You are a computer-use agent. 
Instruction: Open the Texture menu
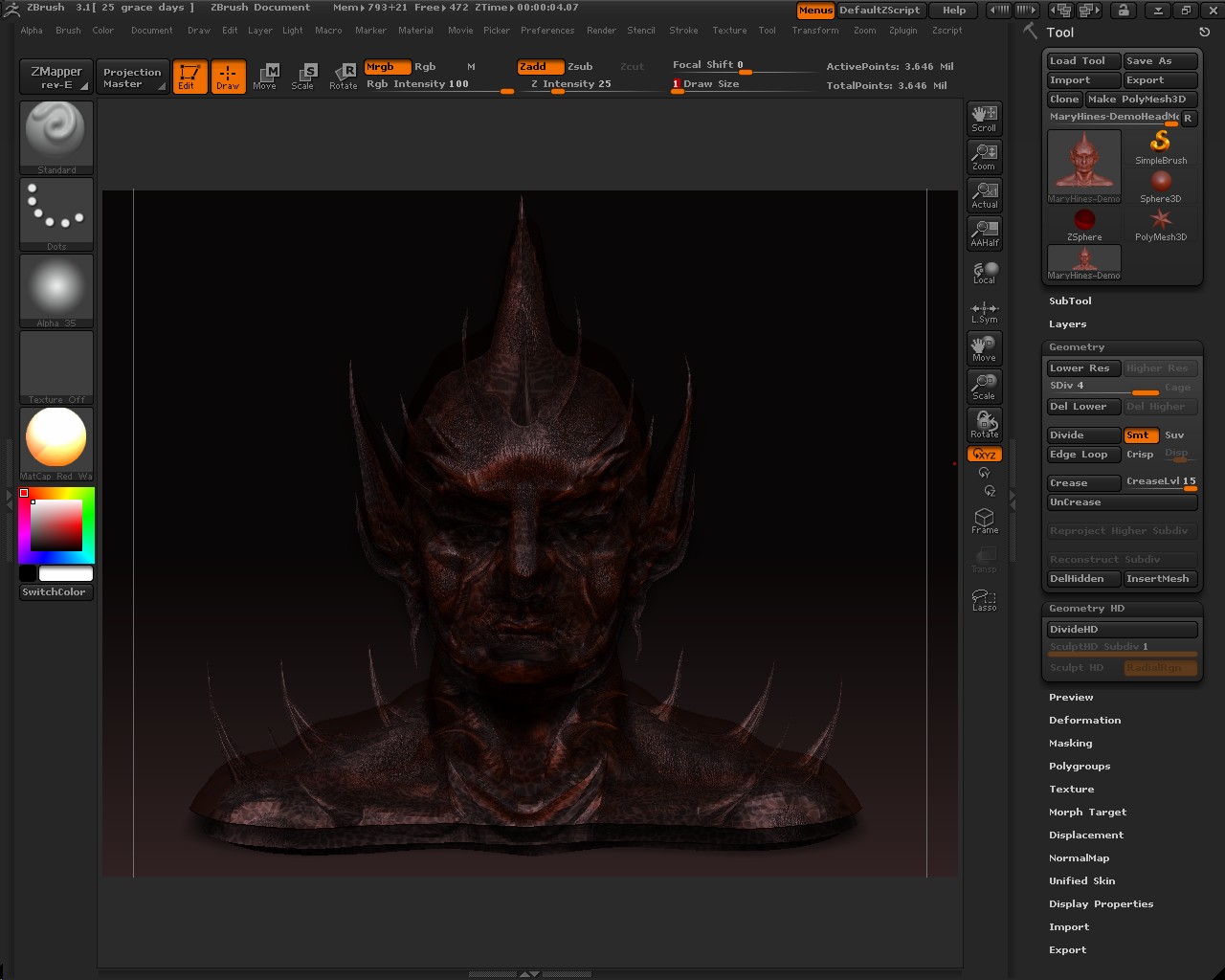pyautogui.click(x=730, y=30)
